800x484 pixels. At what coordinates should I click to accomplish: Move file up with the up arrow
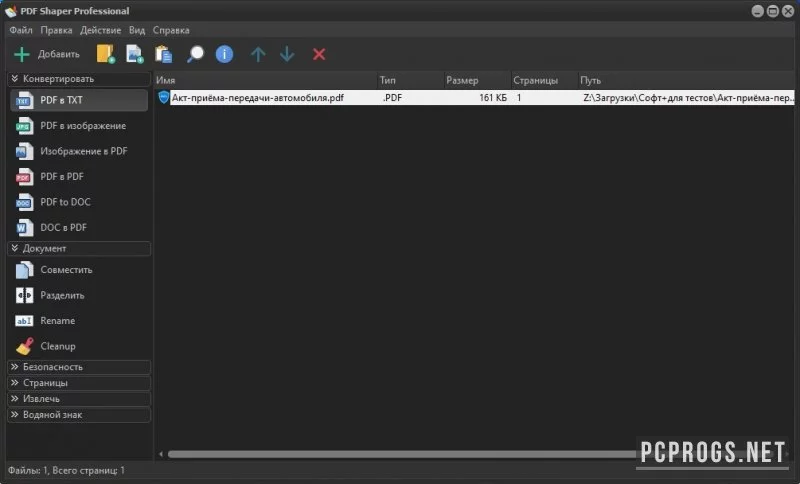258,54
